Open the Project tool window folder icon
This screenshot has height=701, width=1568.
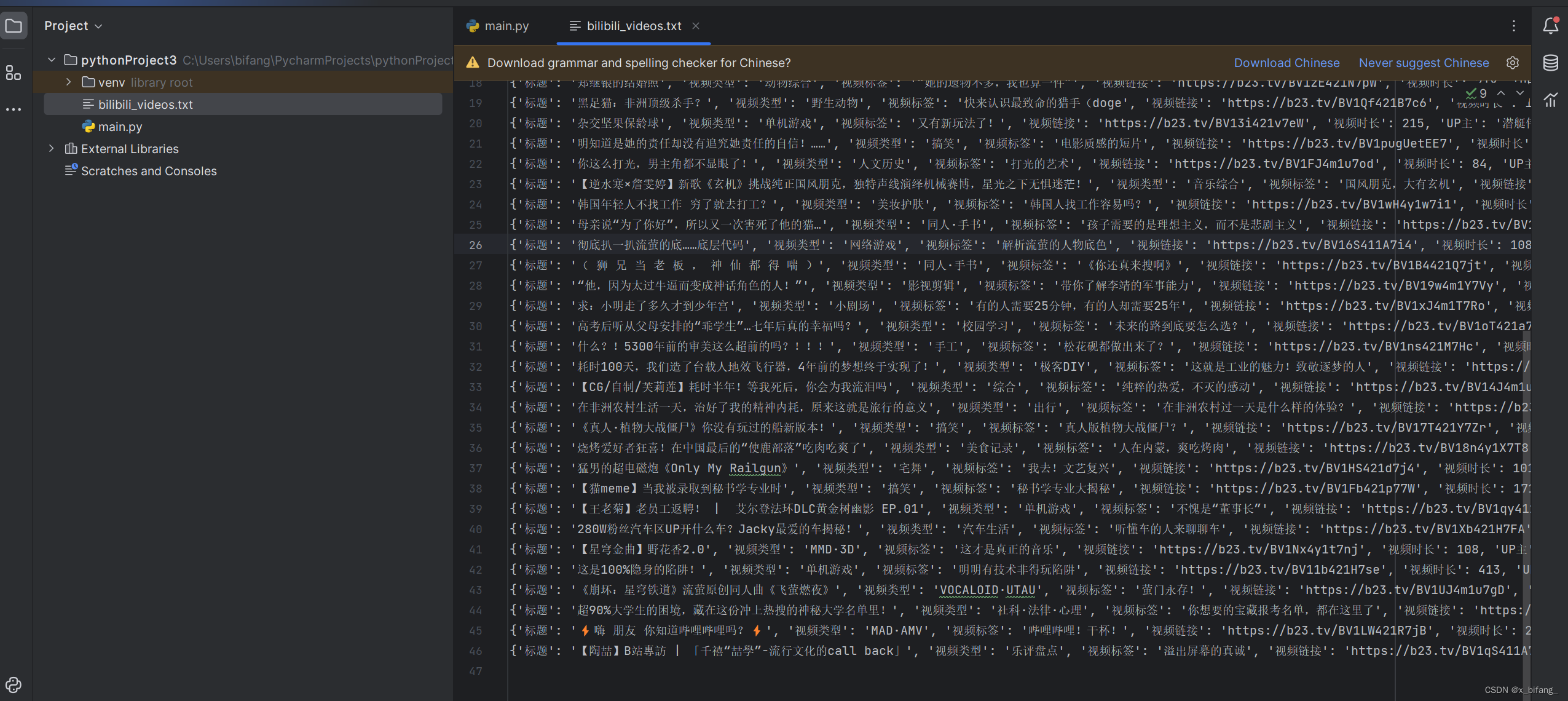click(x=14, y=26)
